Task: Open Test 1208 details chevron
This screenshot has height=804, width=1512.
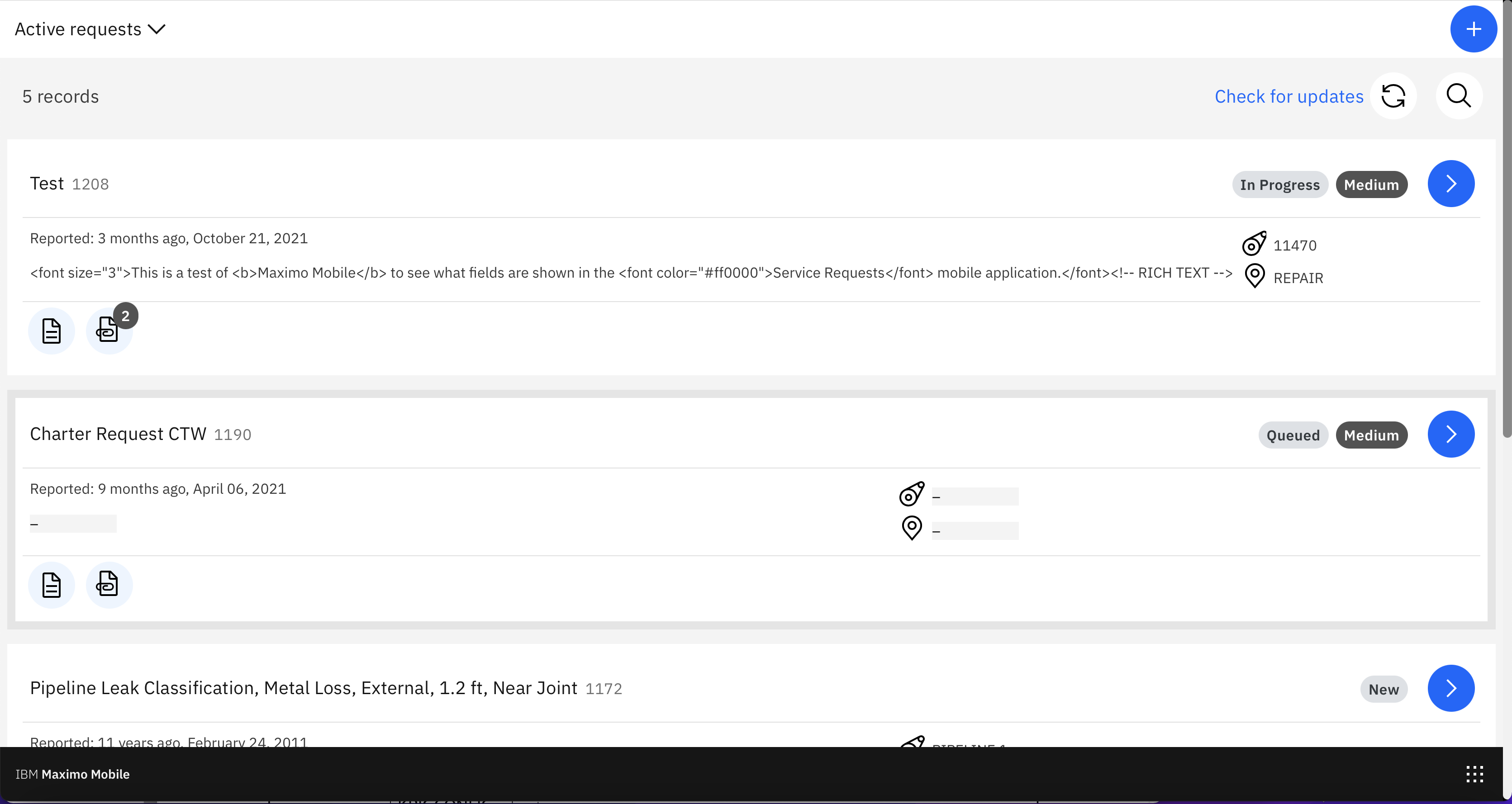Action: pyautogui.click(x=1450, y=184)
